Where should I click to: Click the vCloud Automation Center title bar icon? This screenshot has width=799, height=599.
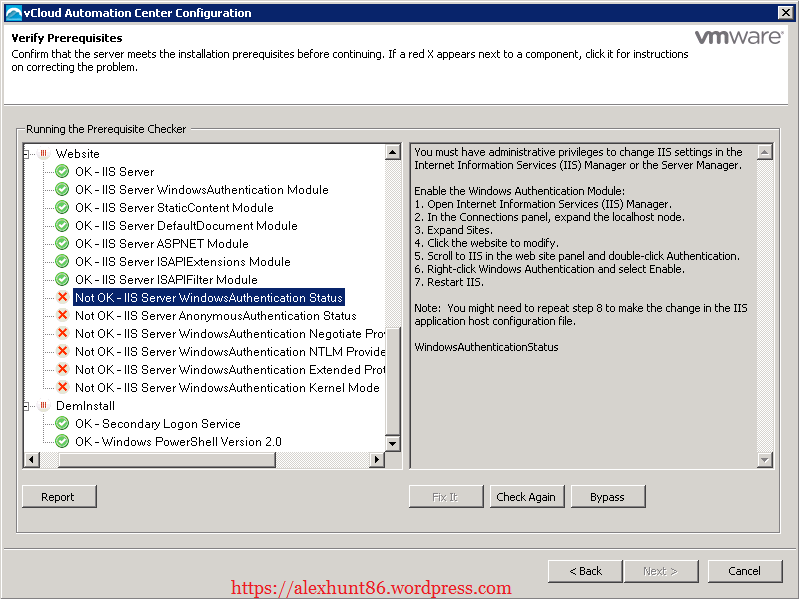pos(13,13)
